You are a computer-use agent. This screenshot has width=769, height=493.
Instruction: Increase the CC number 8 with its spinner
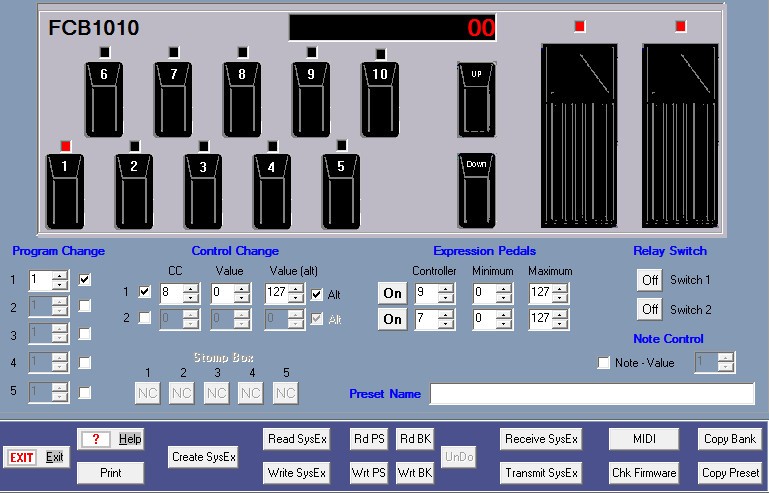coord(191,288)
